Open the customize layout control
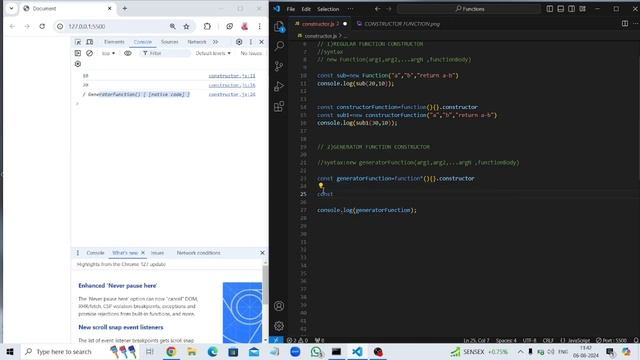Screen dimensions: 640x360 (x=582, y=9)
